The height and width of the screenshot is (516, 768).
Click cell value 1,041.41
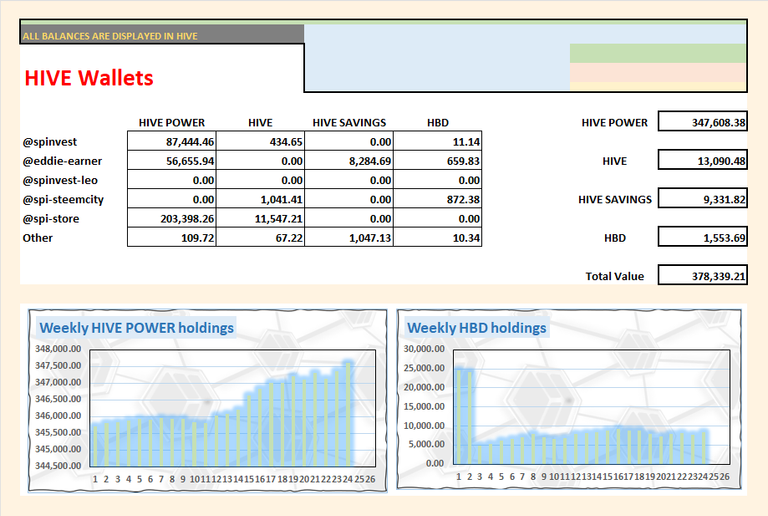[x=260, y=199]
